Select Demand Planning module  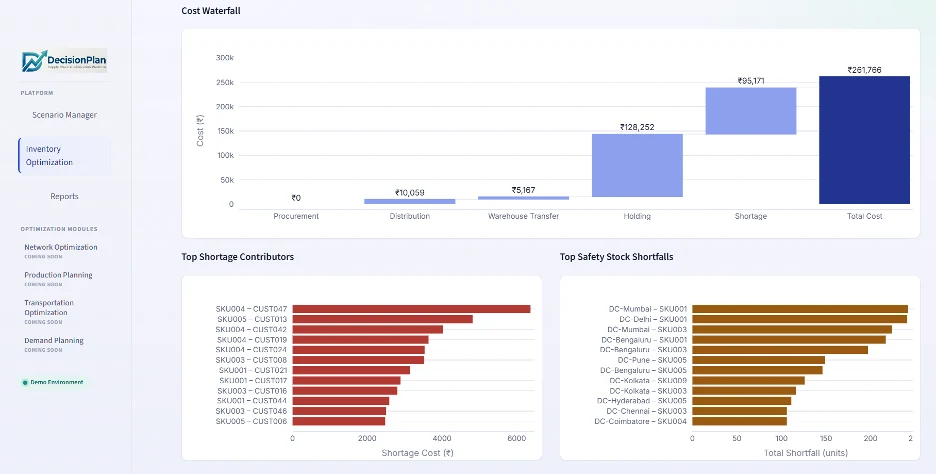point(54,341)
